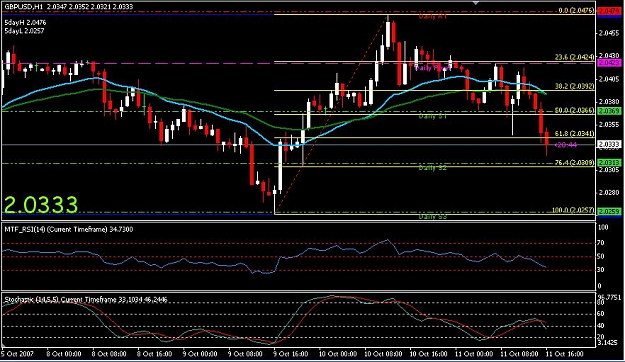This screenshot has height=362, width=625.
Task: Click the white 2.0333 current price tag
Action: pyautogui.click(x=609, y=144)
